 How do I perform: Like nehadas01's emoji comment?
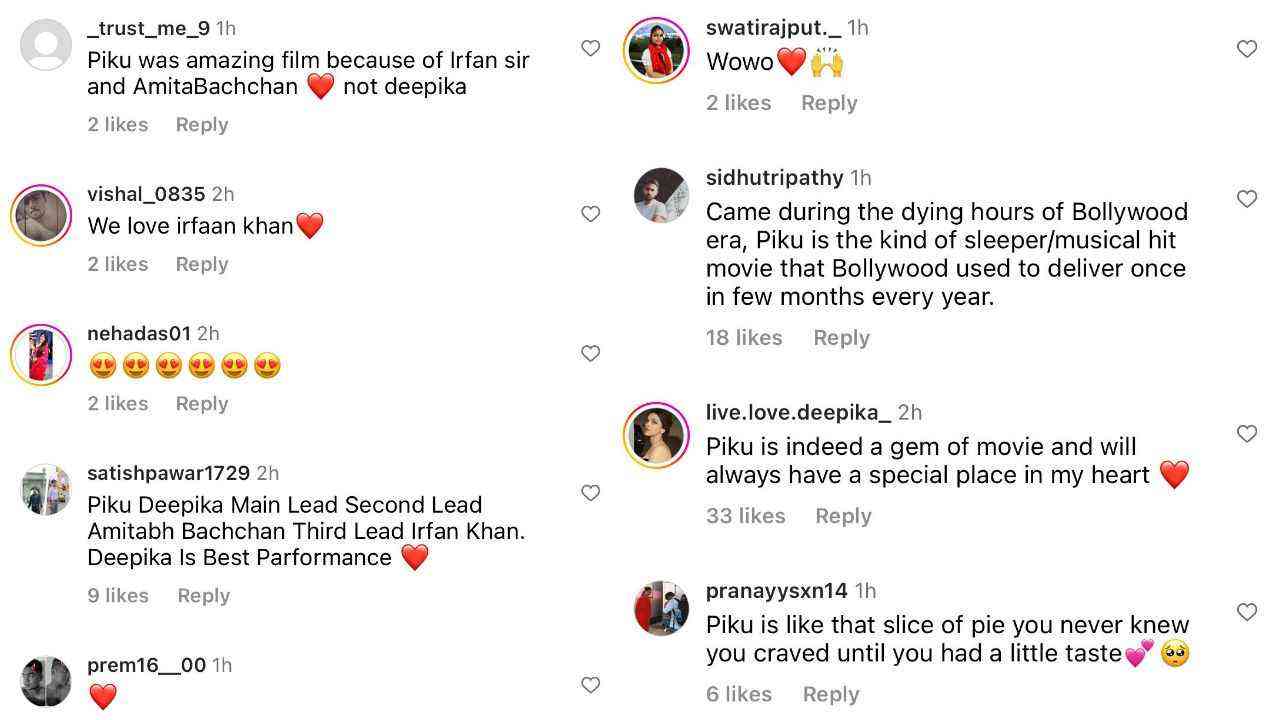[590, 353]
